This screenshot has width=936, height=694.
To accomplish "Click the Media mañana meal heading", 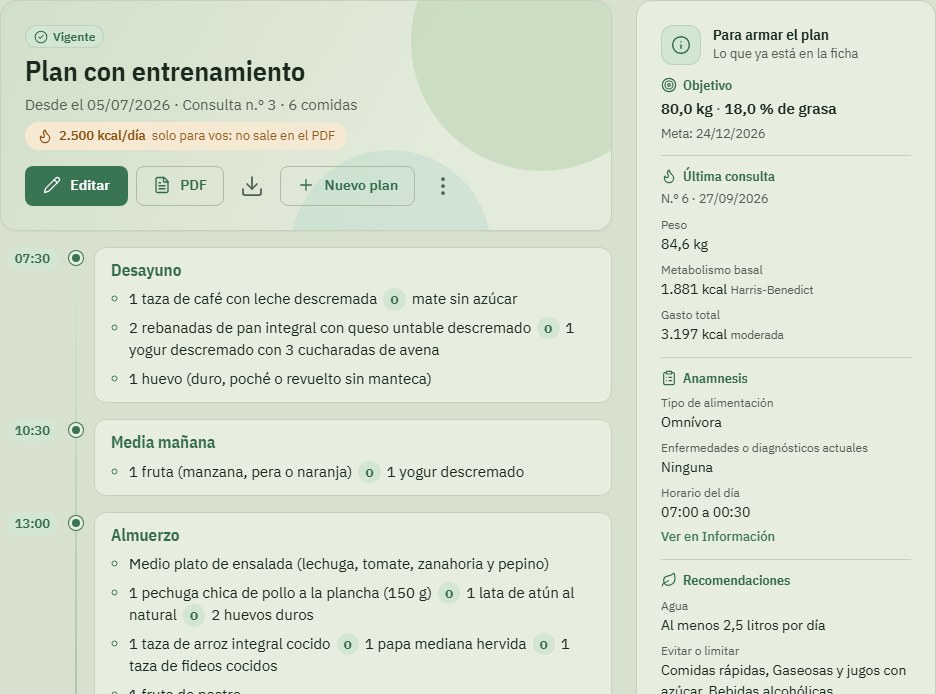I will pyautogui.click(x=163, y=442).
